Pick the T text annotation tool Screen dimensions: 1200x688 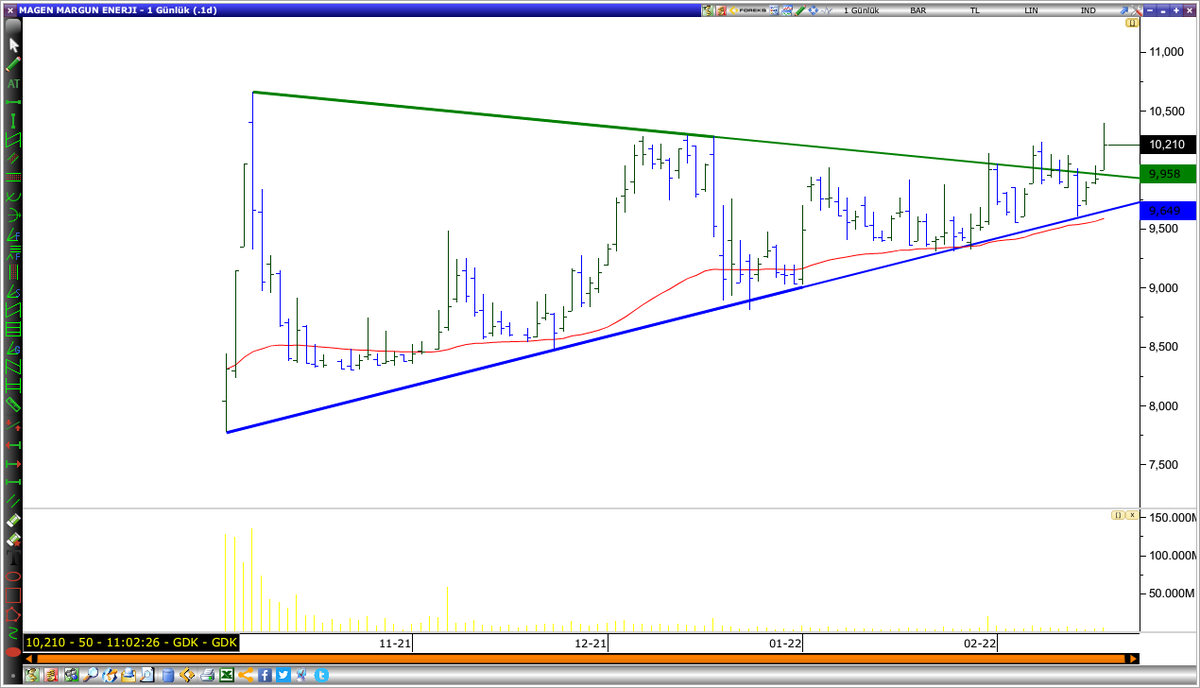click(x=14, y=557)
